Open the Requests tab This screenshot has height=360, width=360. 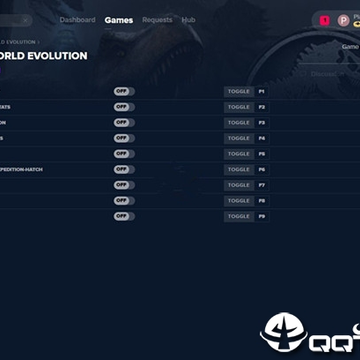[157, 20]
